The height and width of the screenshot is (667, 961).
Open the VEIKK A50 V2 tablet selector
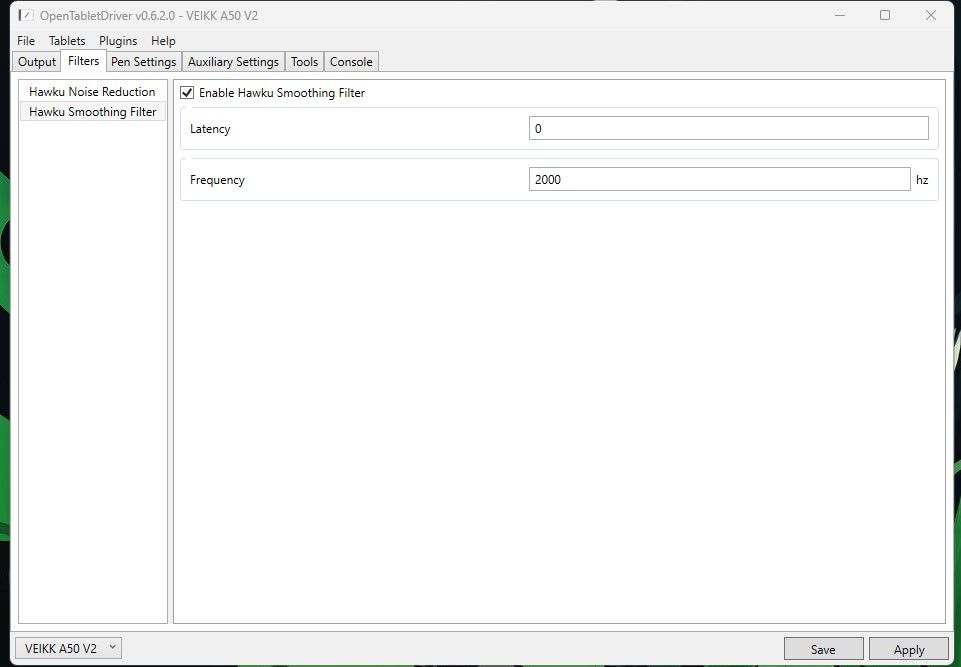pos(67,647)
